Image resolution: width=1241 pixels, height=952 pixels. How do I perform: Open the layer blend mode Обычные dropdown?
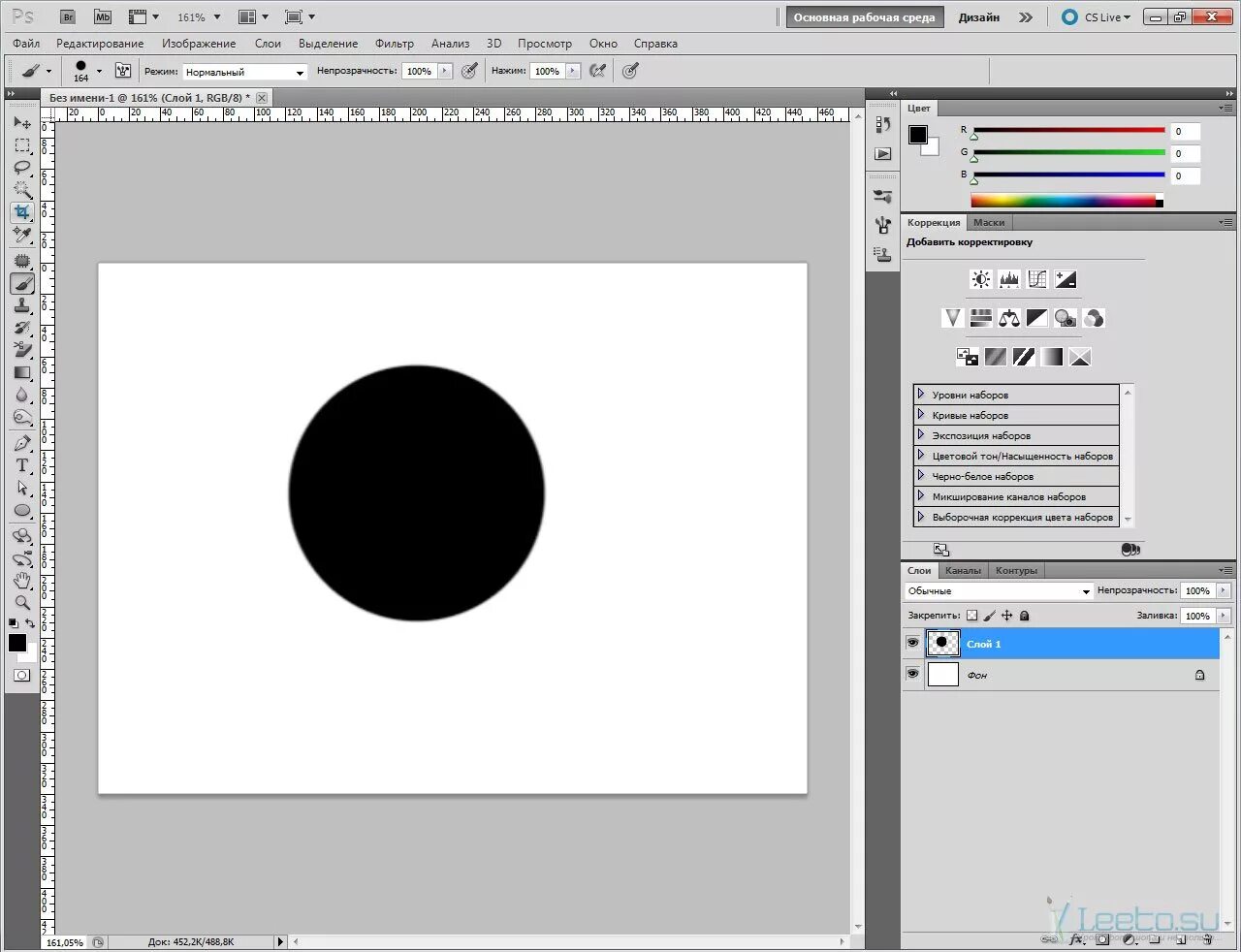click(x=999, y=591)
